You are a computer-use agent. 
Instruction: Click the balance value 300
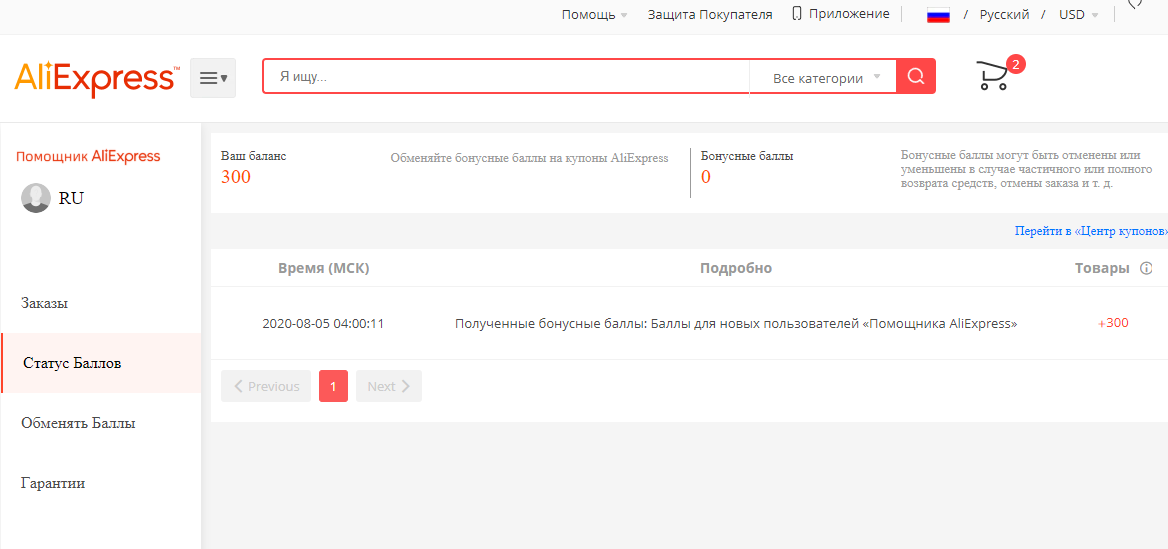point(236,177)
